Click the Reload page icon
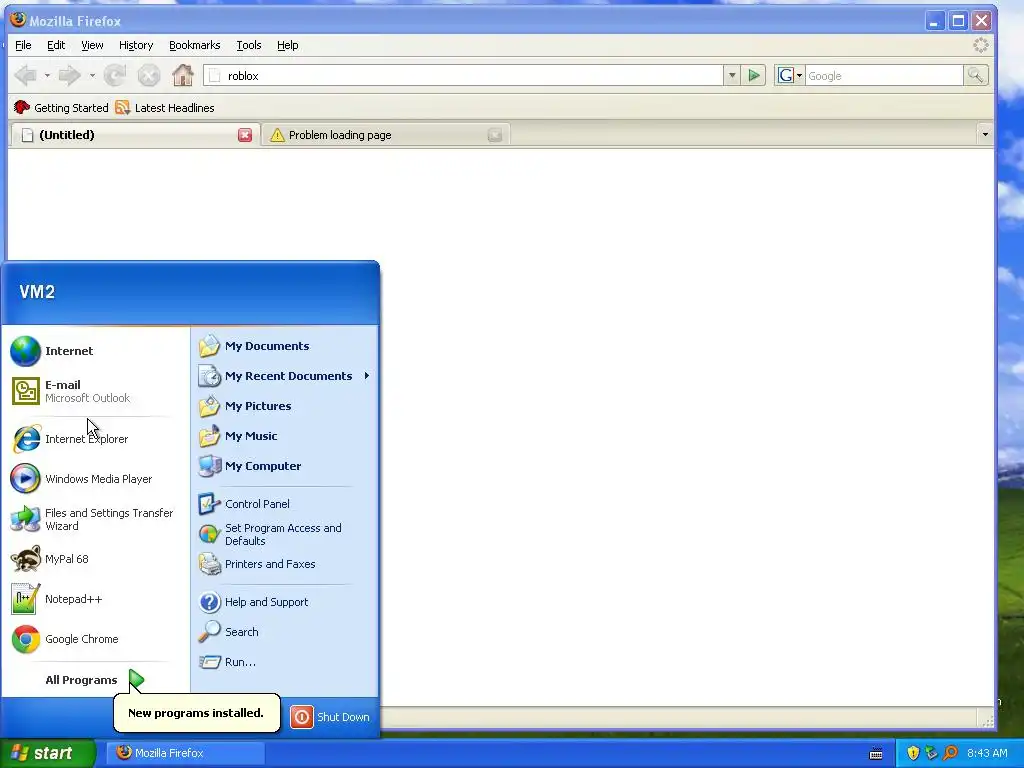The height and width of the screenshot is (768, 1024). [115, 76]
